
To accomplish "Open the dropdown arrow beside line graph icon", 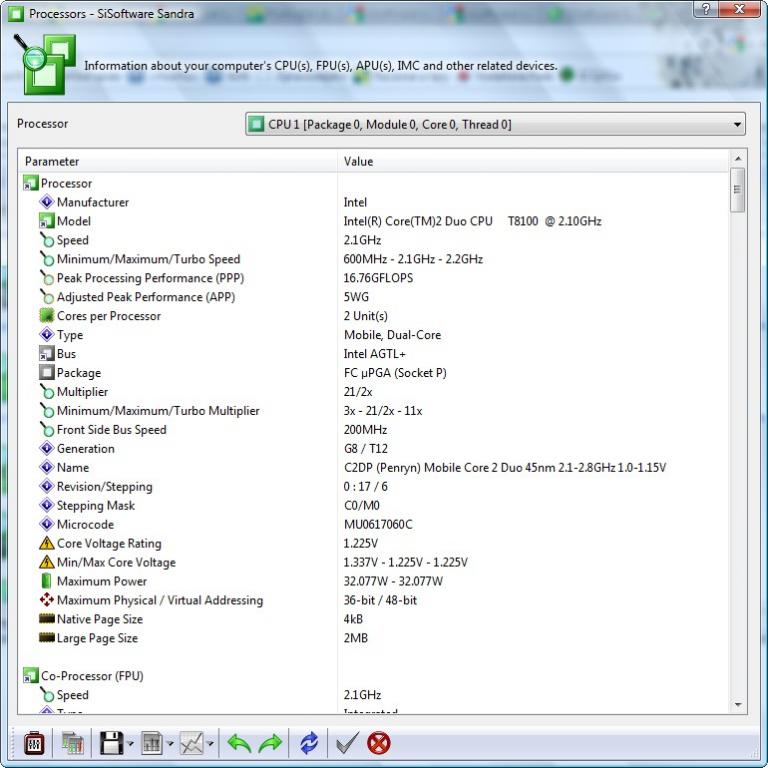I will (211, 744).
